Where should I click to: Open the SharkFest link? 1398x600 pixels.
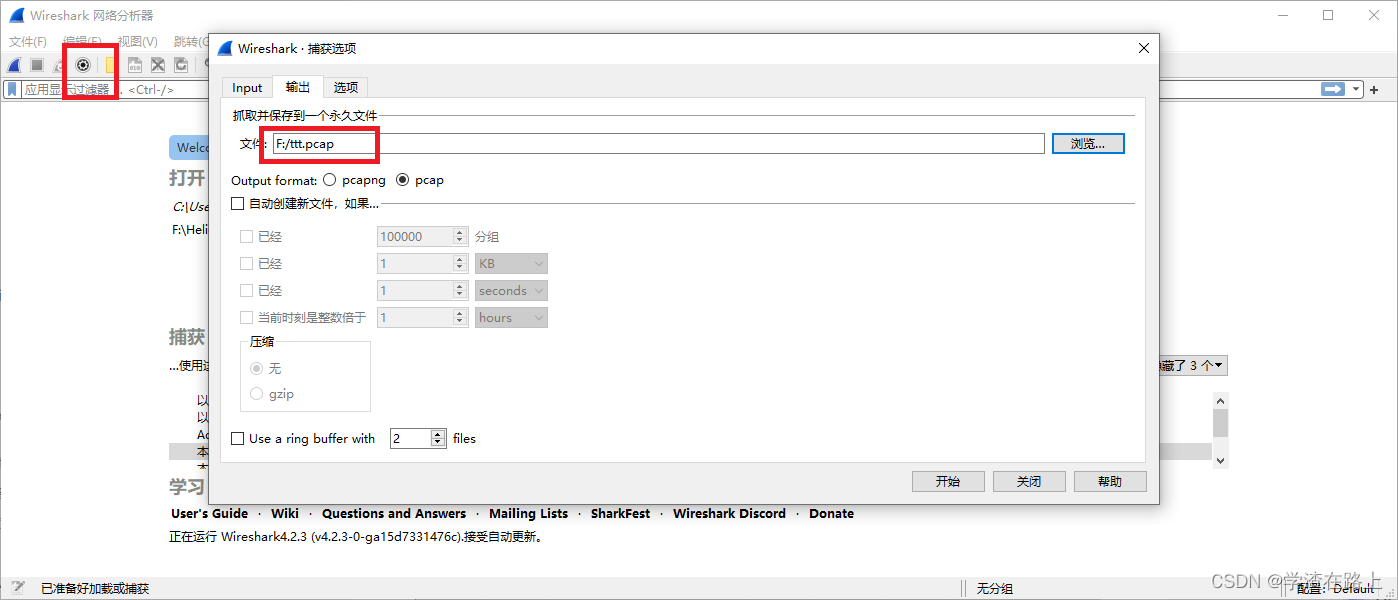pyautogui.click(x=620, y=514)
